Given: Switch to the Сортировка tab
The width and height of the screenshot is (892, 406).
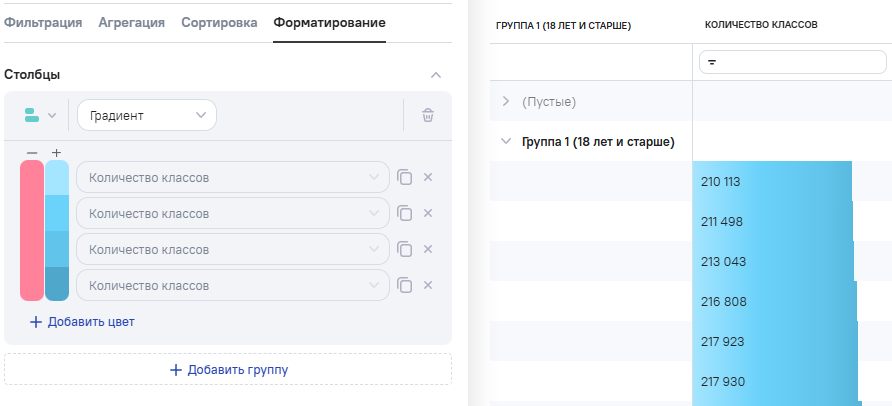Looking at the screenshot, I should click(x=219, y=22).
